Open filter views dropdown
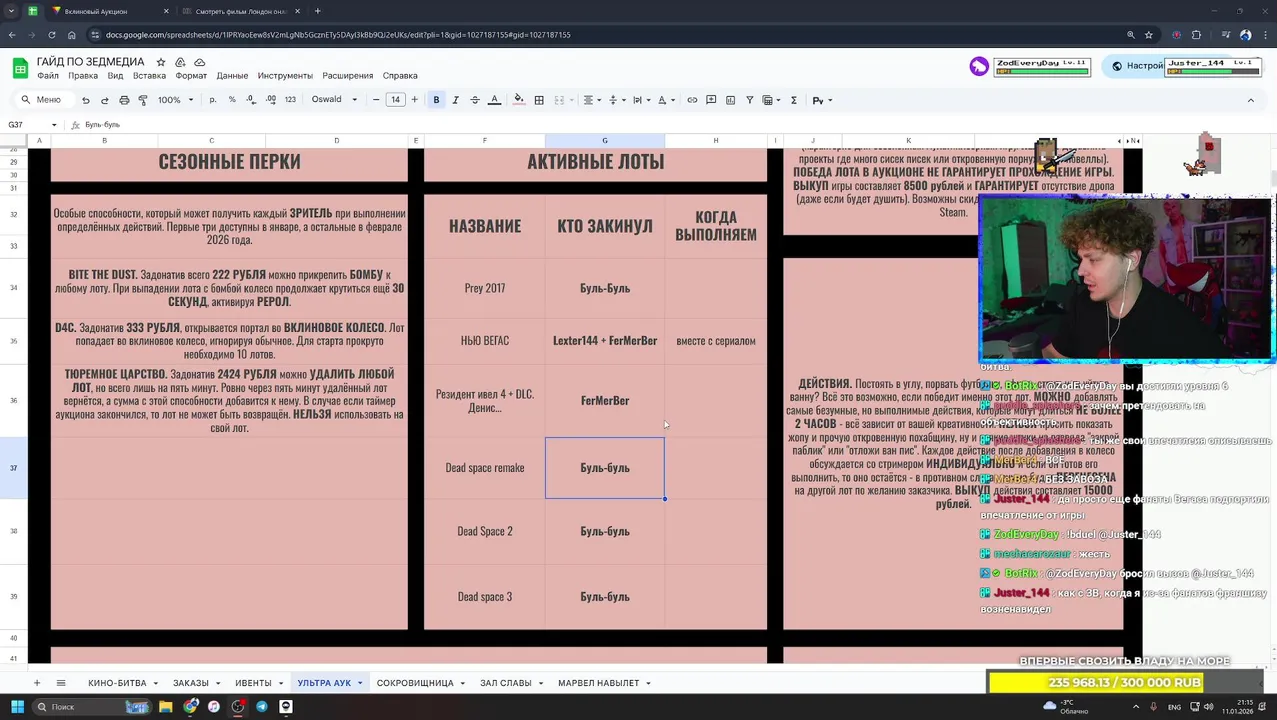This screenshot has height=720, width=1277. pyautogui.click(x=771, y=100)
